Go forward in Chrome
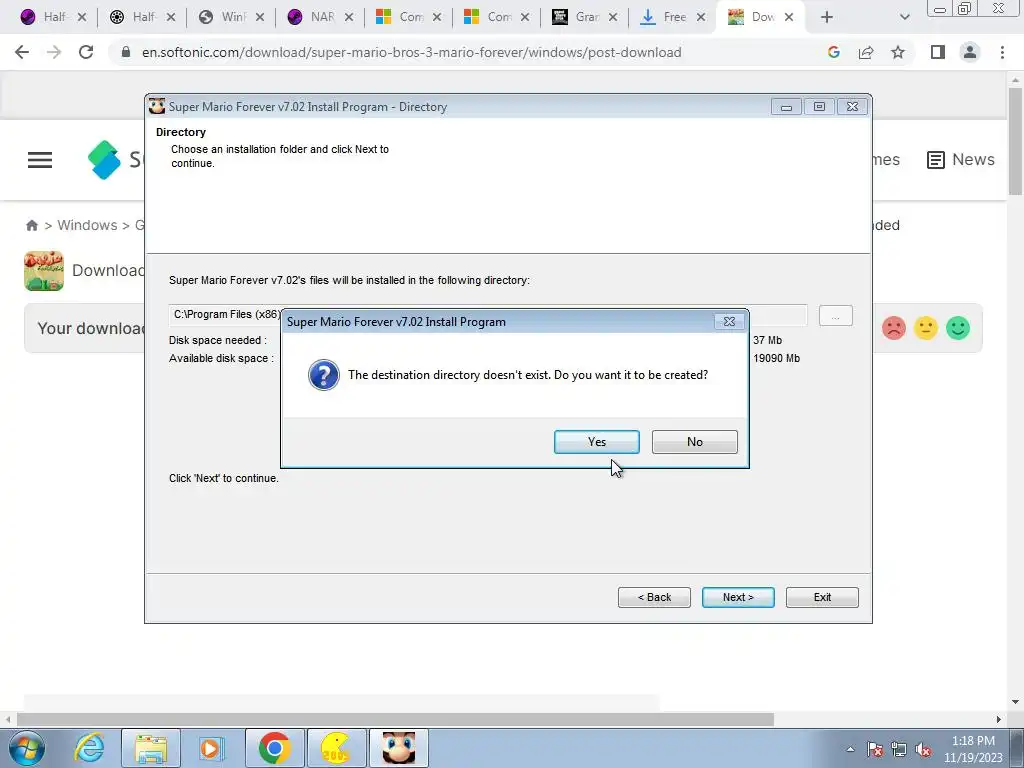The height and width of the screenshot is (768, 1024). point(54,52)
